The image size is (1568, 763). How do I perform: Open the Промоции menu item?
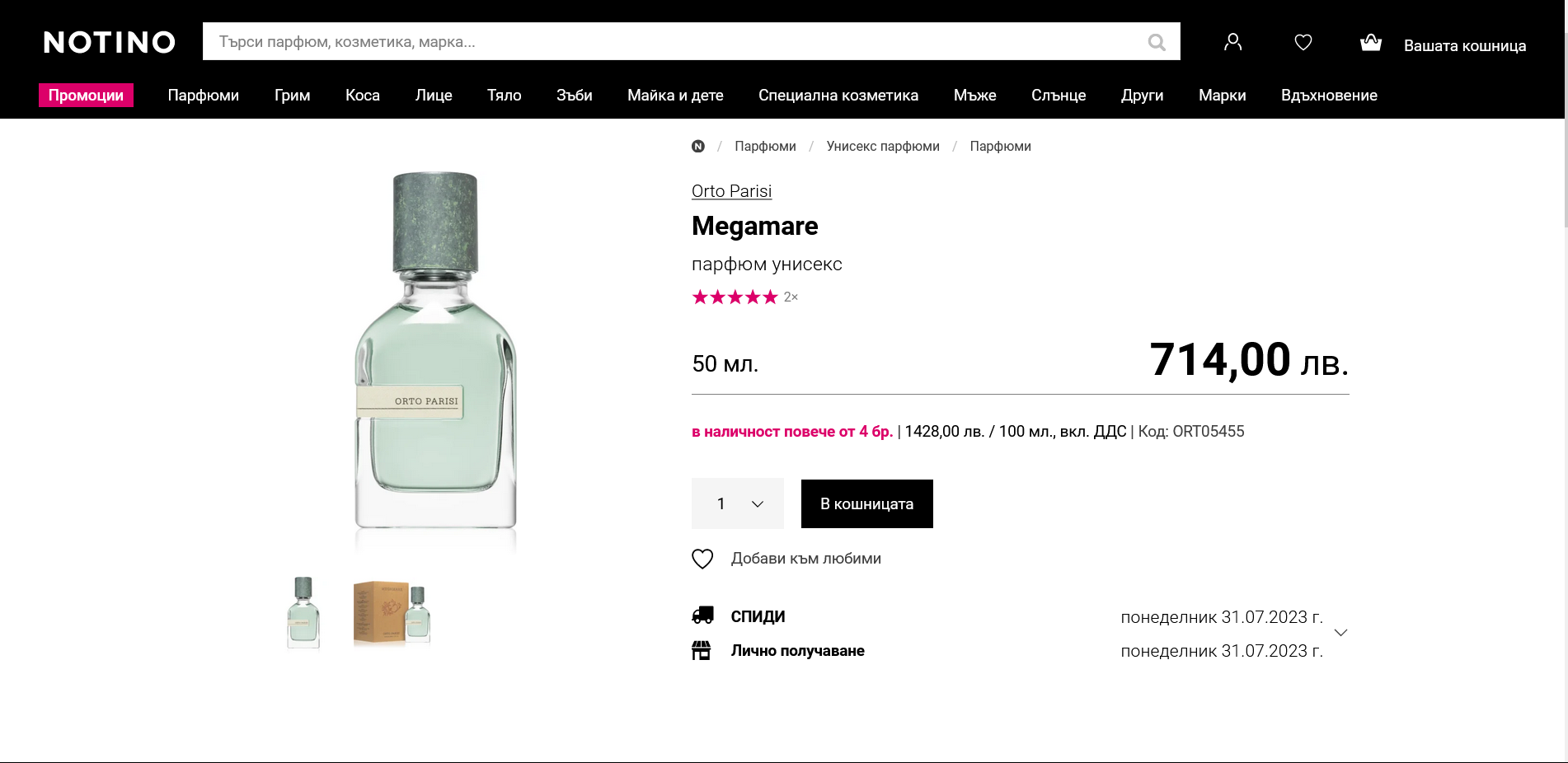(x=86, y=96)
